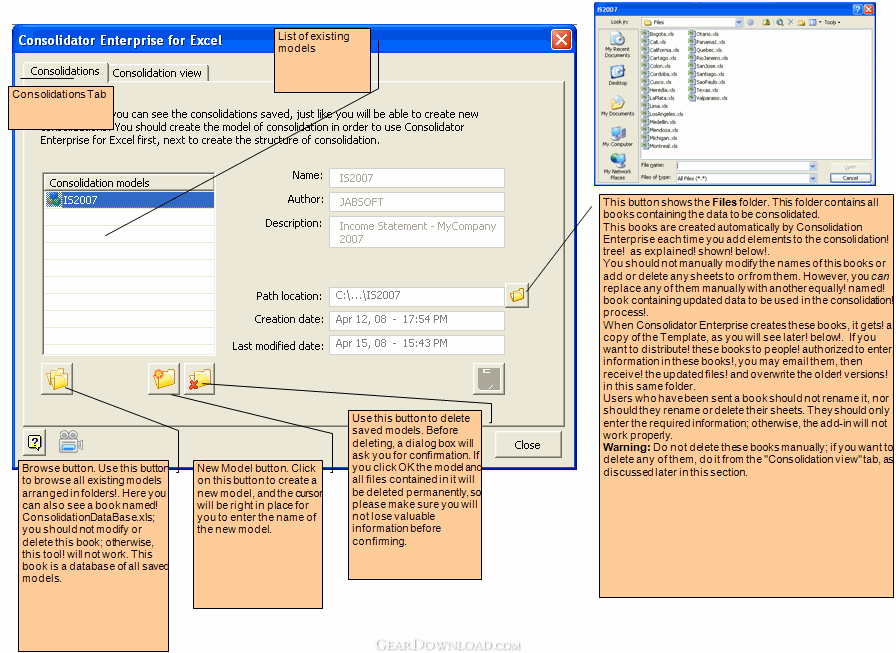Select Lima.xls in the file list
Screen dimensions: 896x653
(655, 106)
